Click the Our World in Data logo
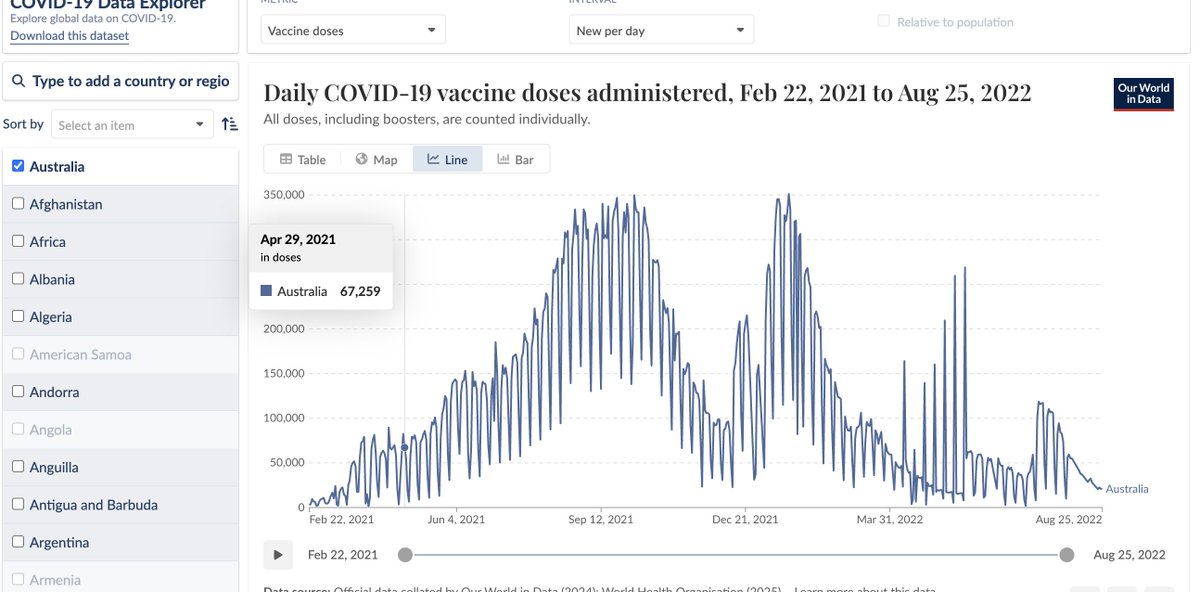The image size is (1200, 592). pos(1144,94)
